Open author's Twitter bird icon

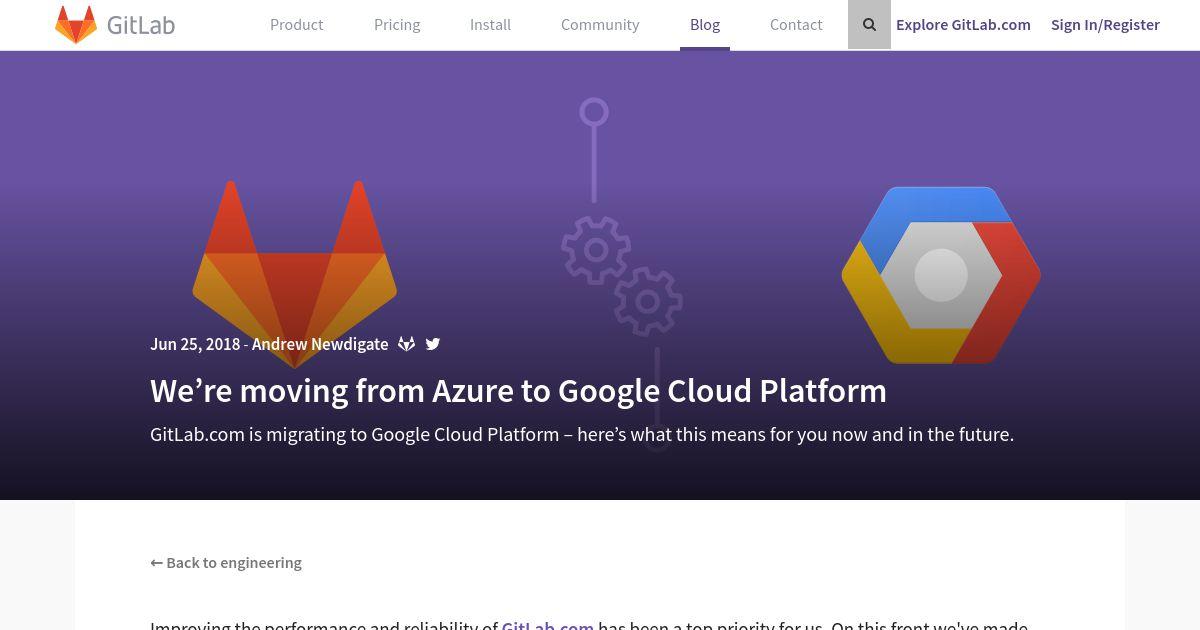433,344
